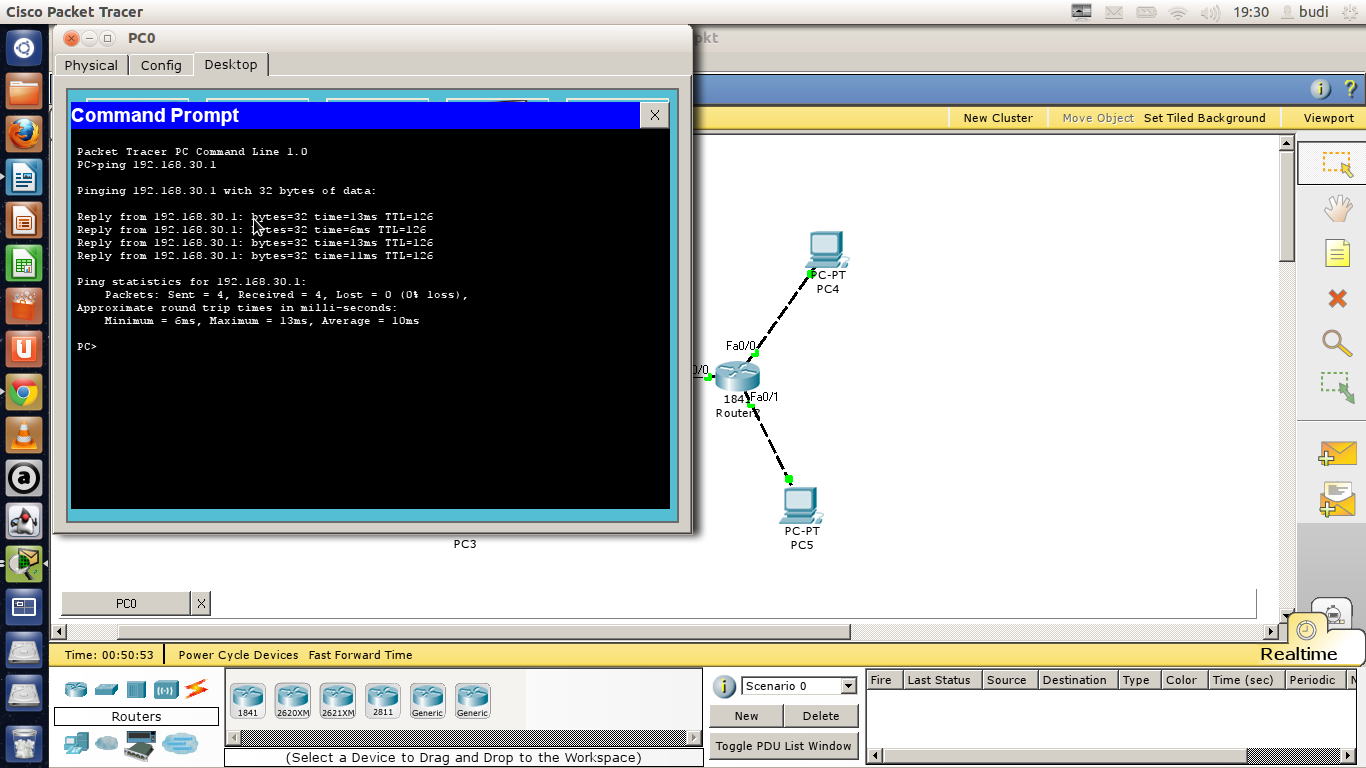Select Multiuser Connection cloud icon
Image resolution: width=1366 pixels, height=768 pixels.
click(x=181, y=743)
